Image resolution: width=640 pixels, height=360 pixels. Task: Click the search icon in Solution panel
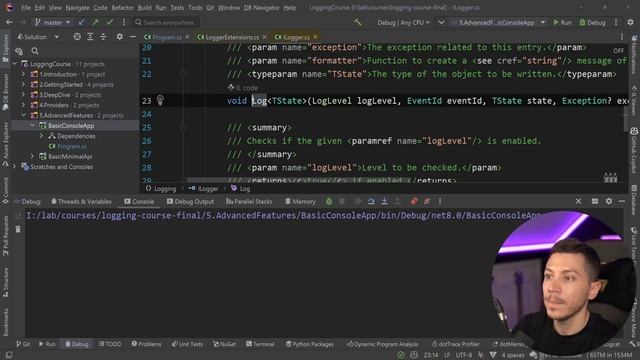click(x=35, y=51)
